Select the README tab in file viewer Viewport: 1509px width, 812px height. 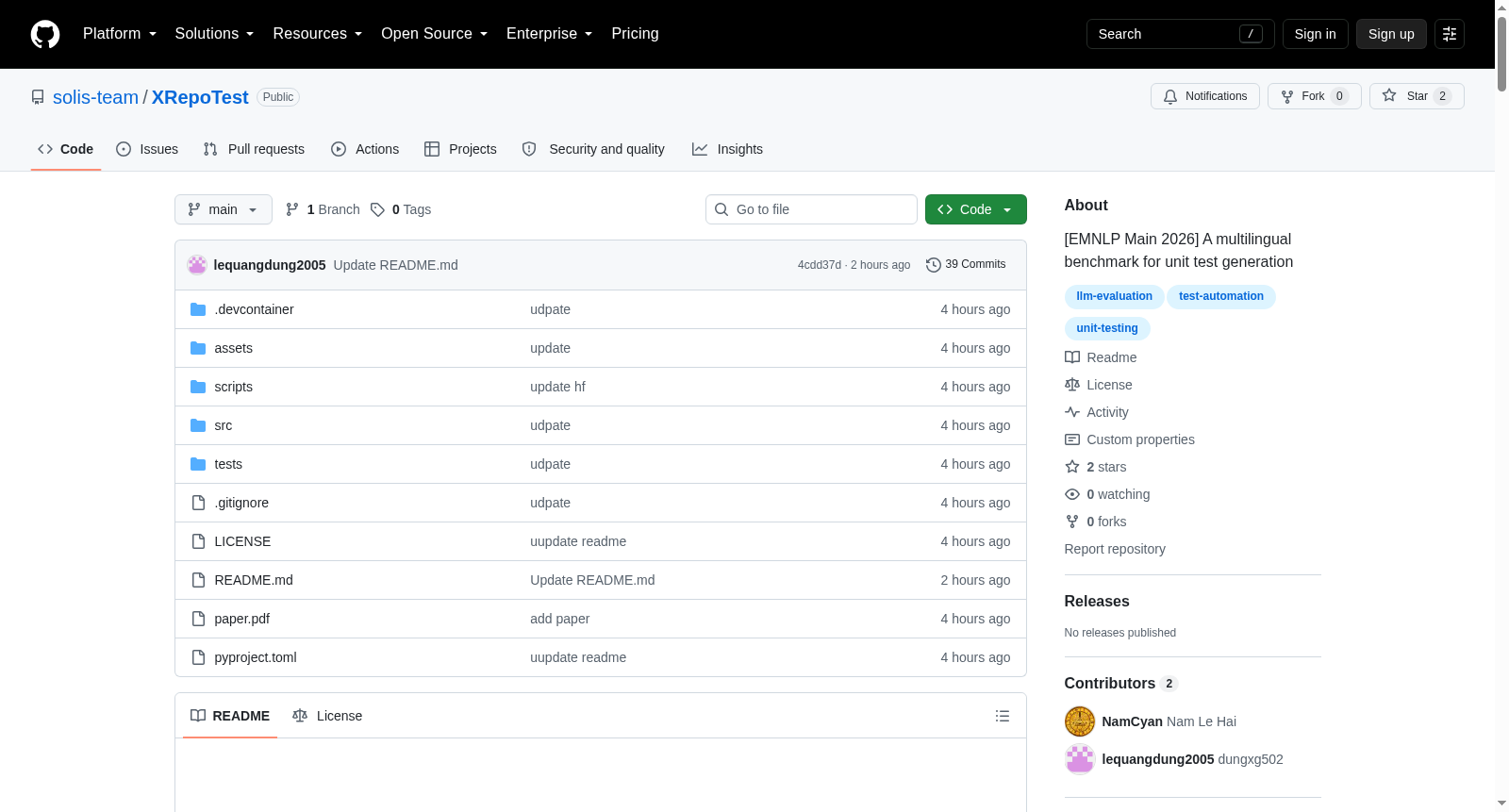click(230, 716)
